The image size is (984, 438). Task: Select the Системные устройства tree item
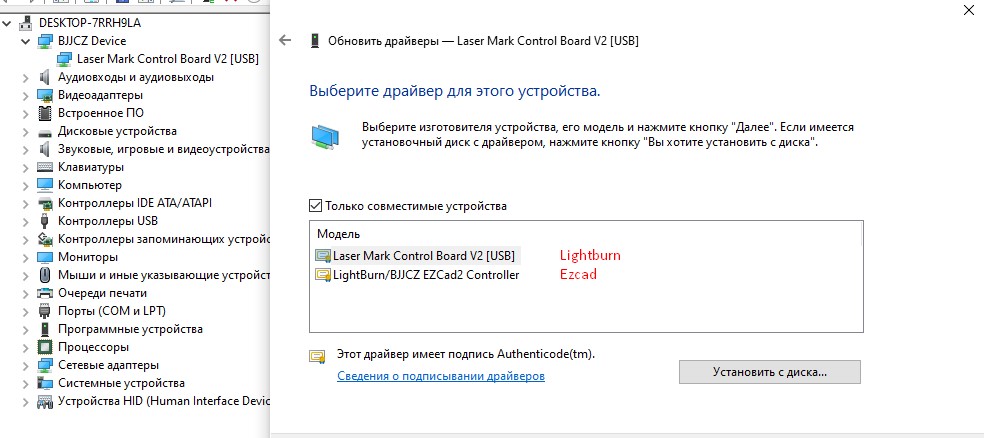pyautogui.click(x=121, y=383)
